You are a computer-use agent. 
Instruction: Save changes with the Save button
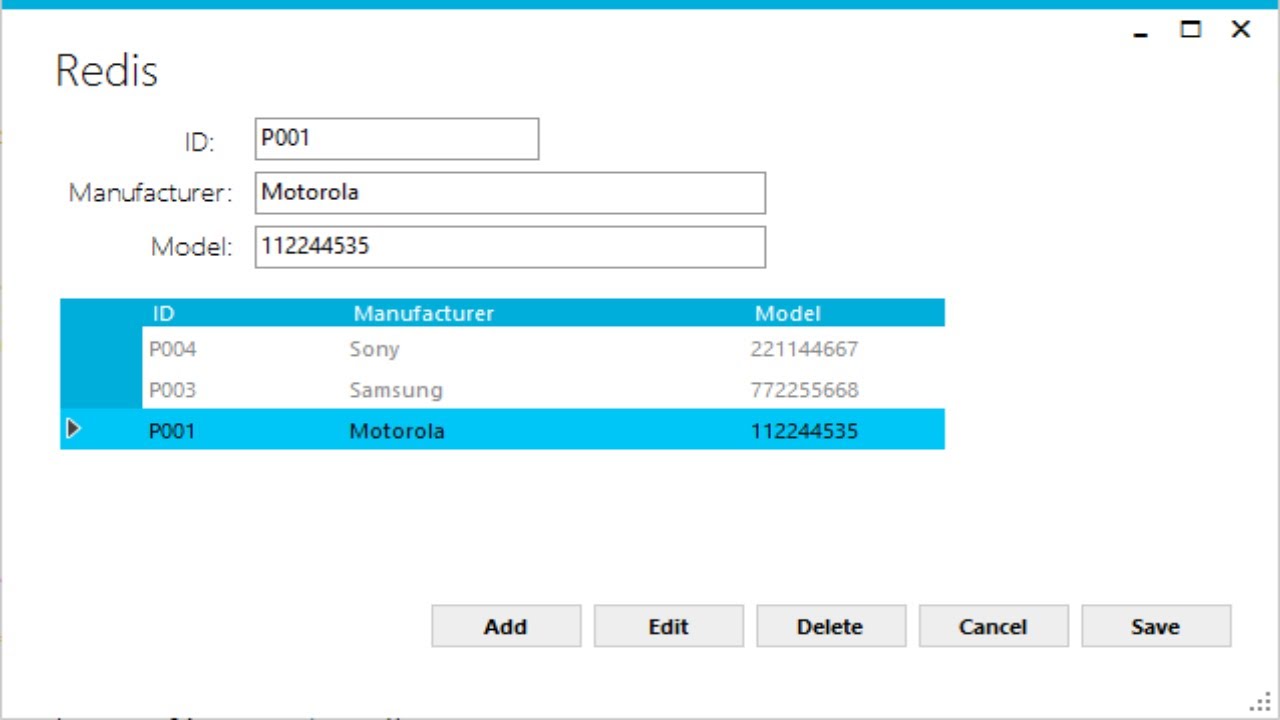point(1156,626)
